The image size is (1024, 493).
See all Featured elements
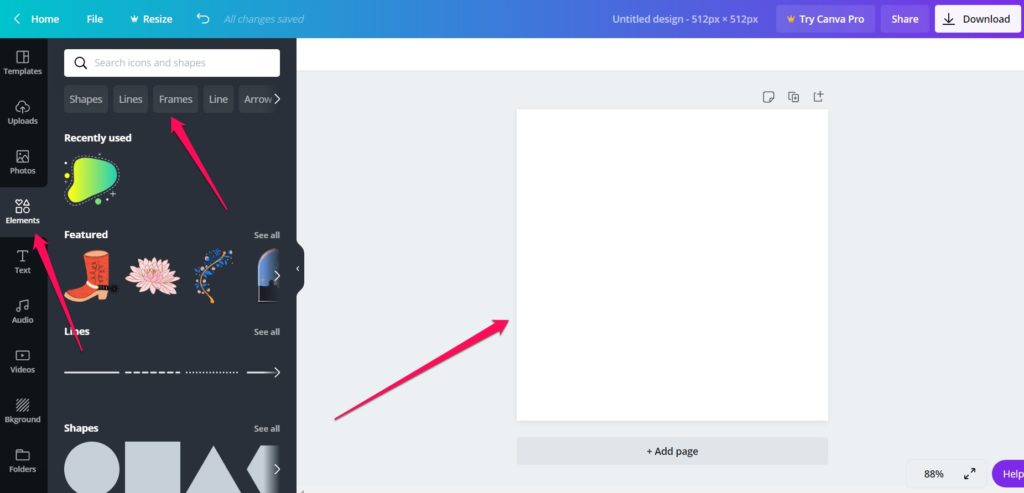266,235
